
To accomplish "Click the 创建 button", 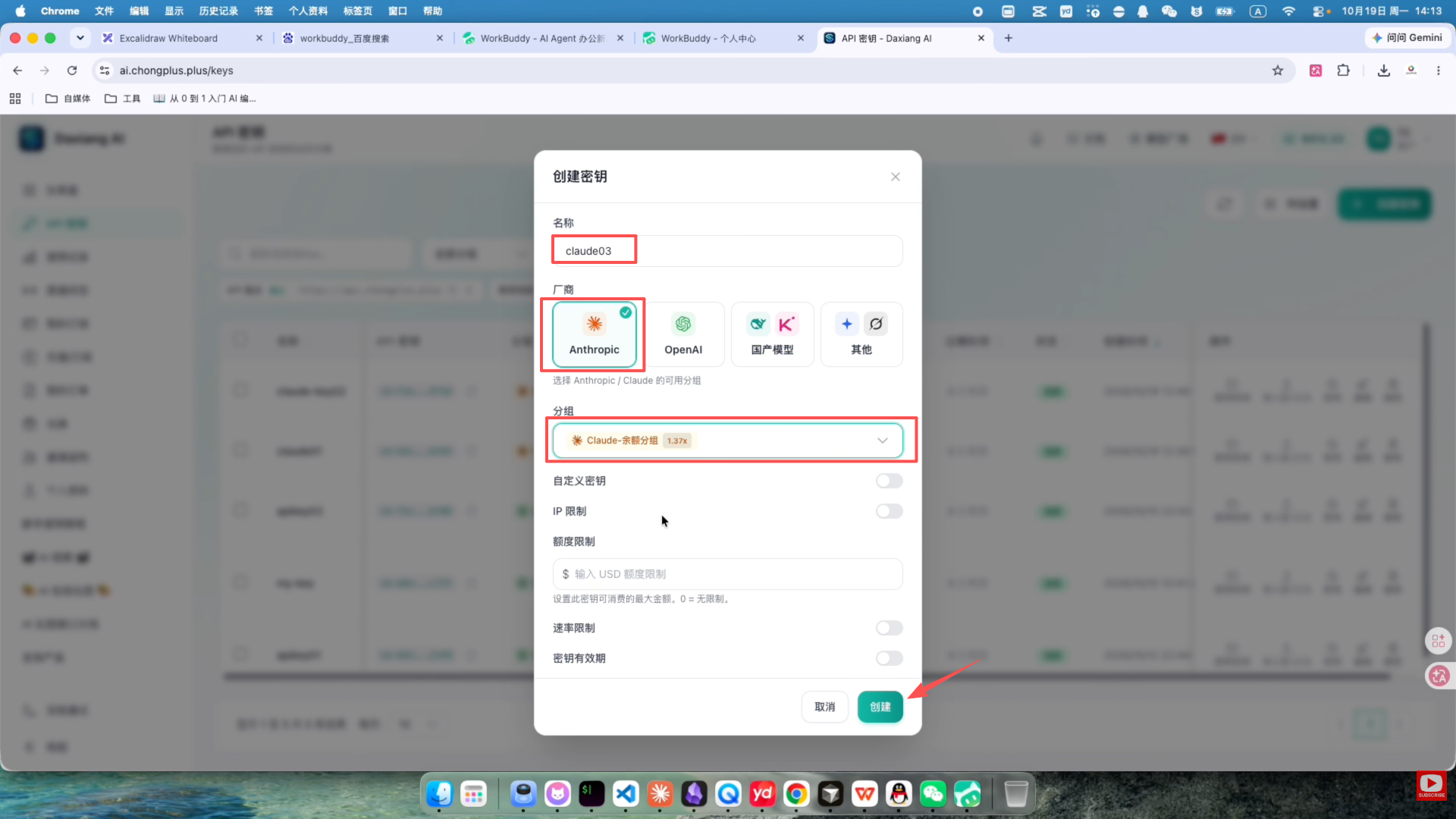I will pyautogui.click(x=880, y=707).
